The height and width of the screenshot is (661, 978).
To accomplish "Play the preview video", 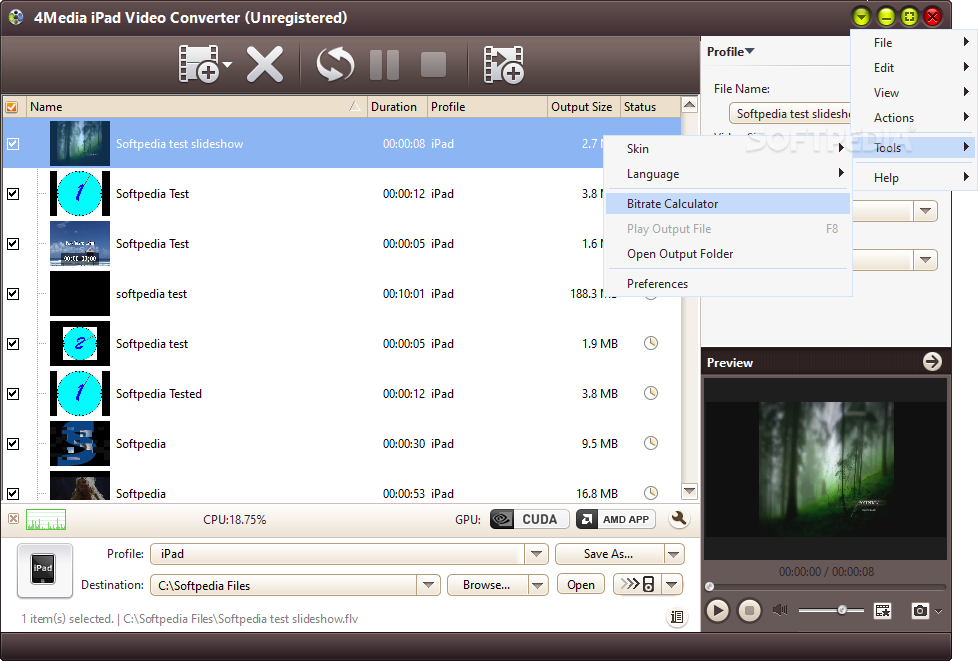I will point(717,610).
